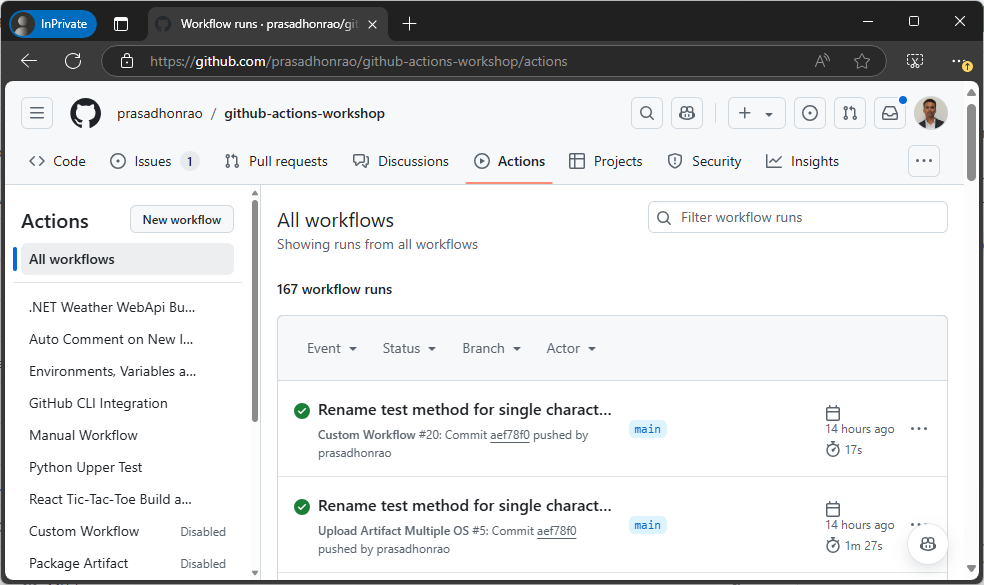This screenshot has height=585, width=984.
Task: Open your Pull requests header icon
Action: [850, 113]
